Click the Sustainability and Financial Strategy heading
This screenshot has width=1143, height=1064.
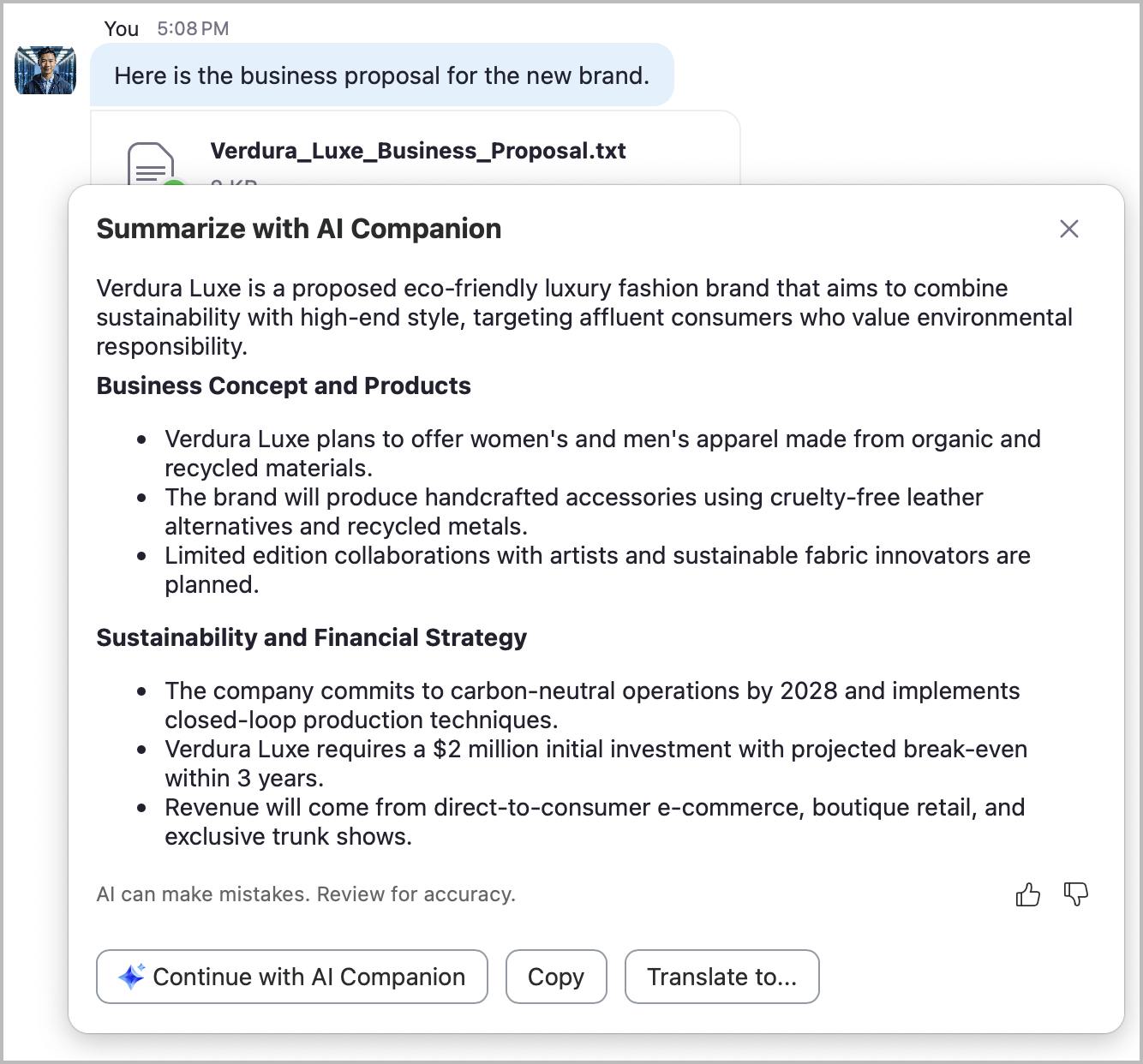311,637
